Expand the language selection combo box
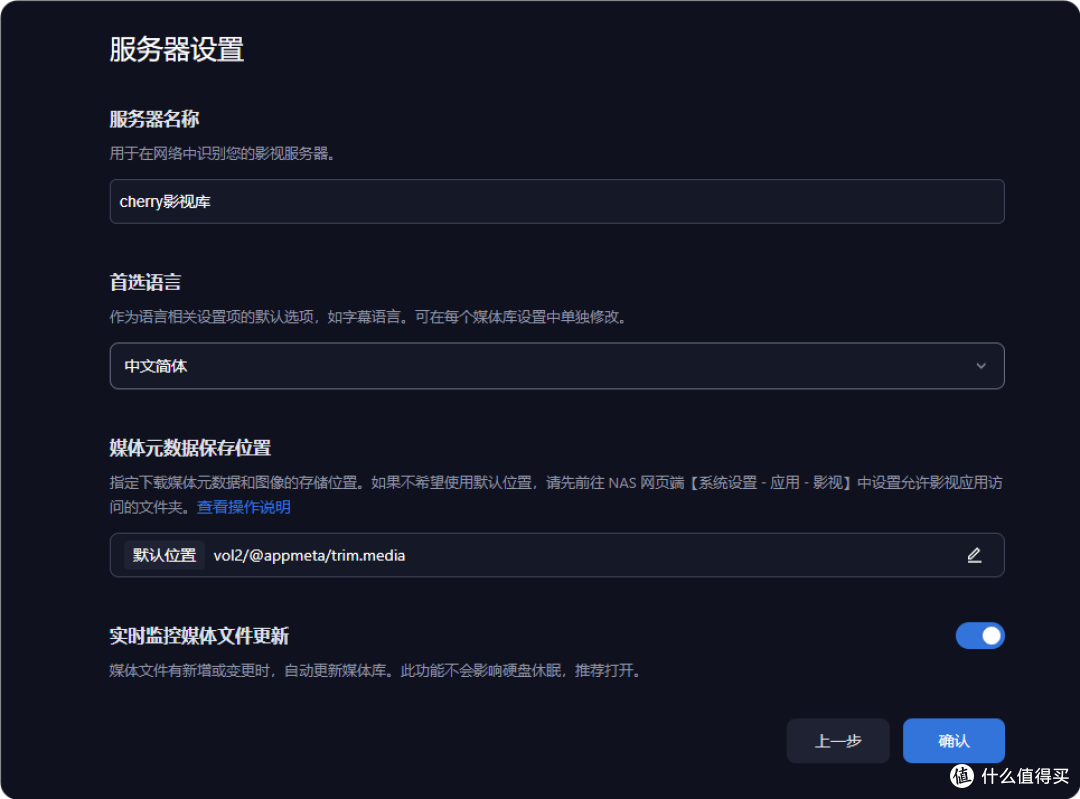Image resolution: width=1080 pixels, height=799 pixels. tap(556, 366)
